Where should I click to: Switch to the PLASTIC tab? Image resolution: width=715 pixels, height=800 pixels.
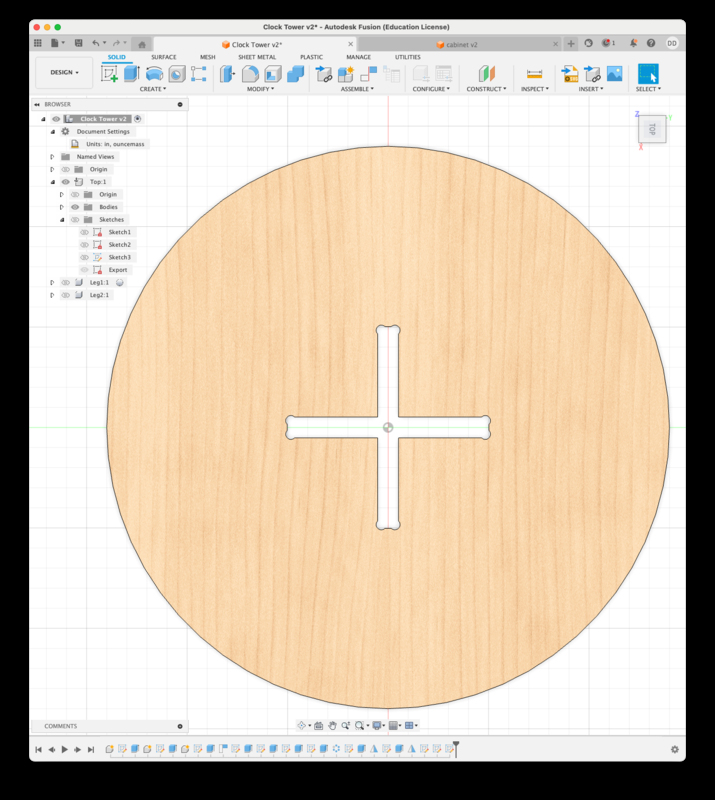(x=311, y=57)
